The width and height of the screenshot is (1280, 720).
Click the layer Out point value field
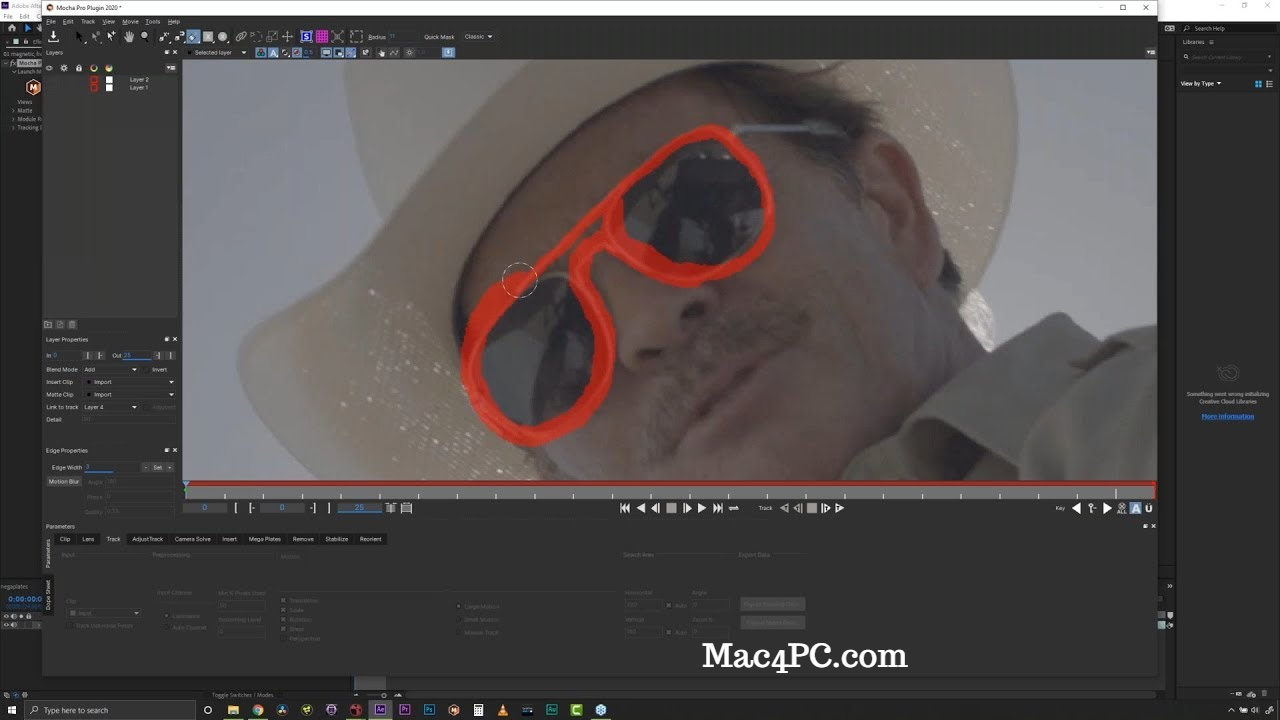pos(137,355)
